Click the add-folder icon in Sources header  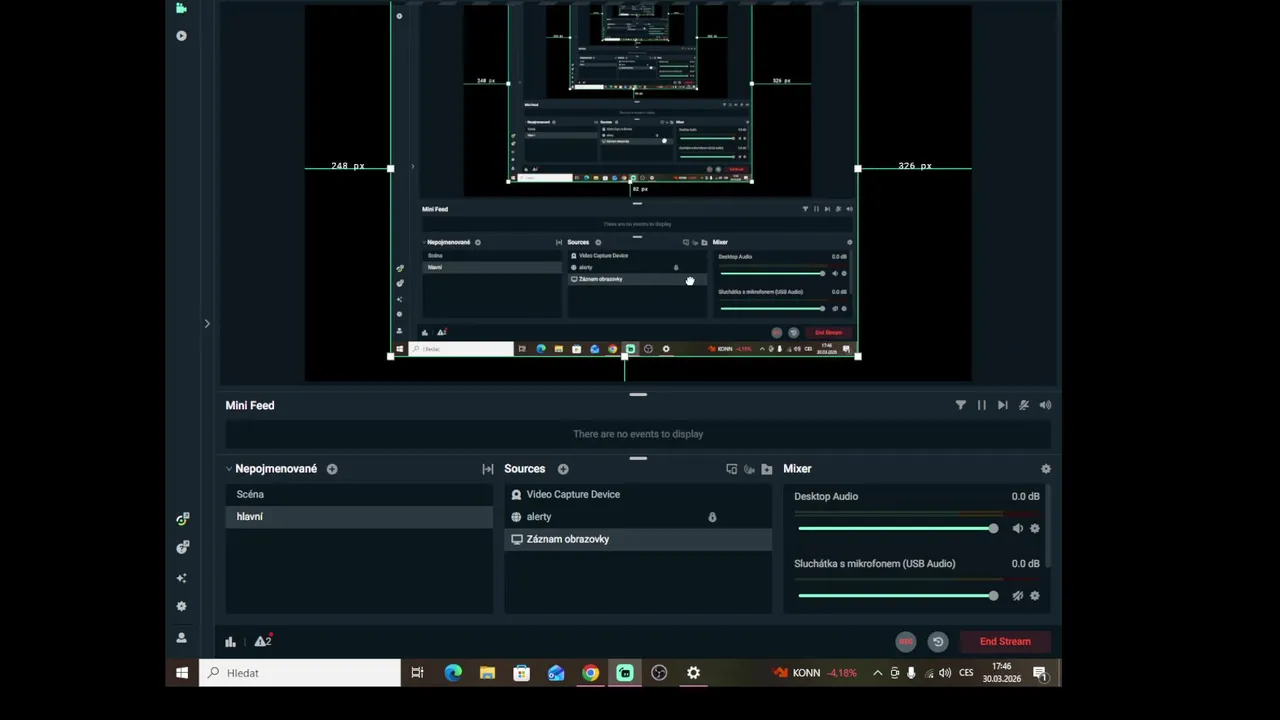767,469
